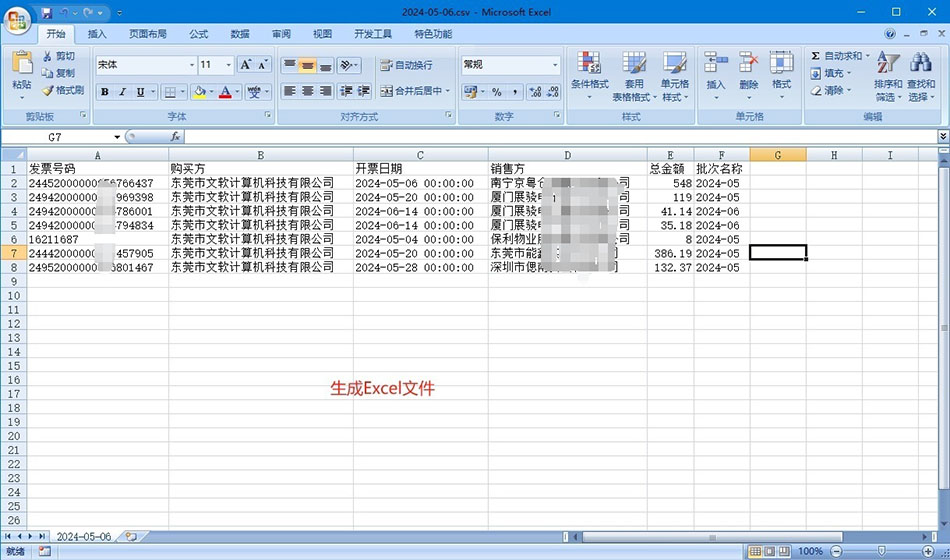Click the AutoSum (自动求和) sigma icon

click(816, 56)
